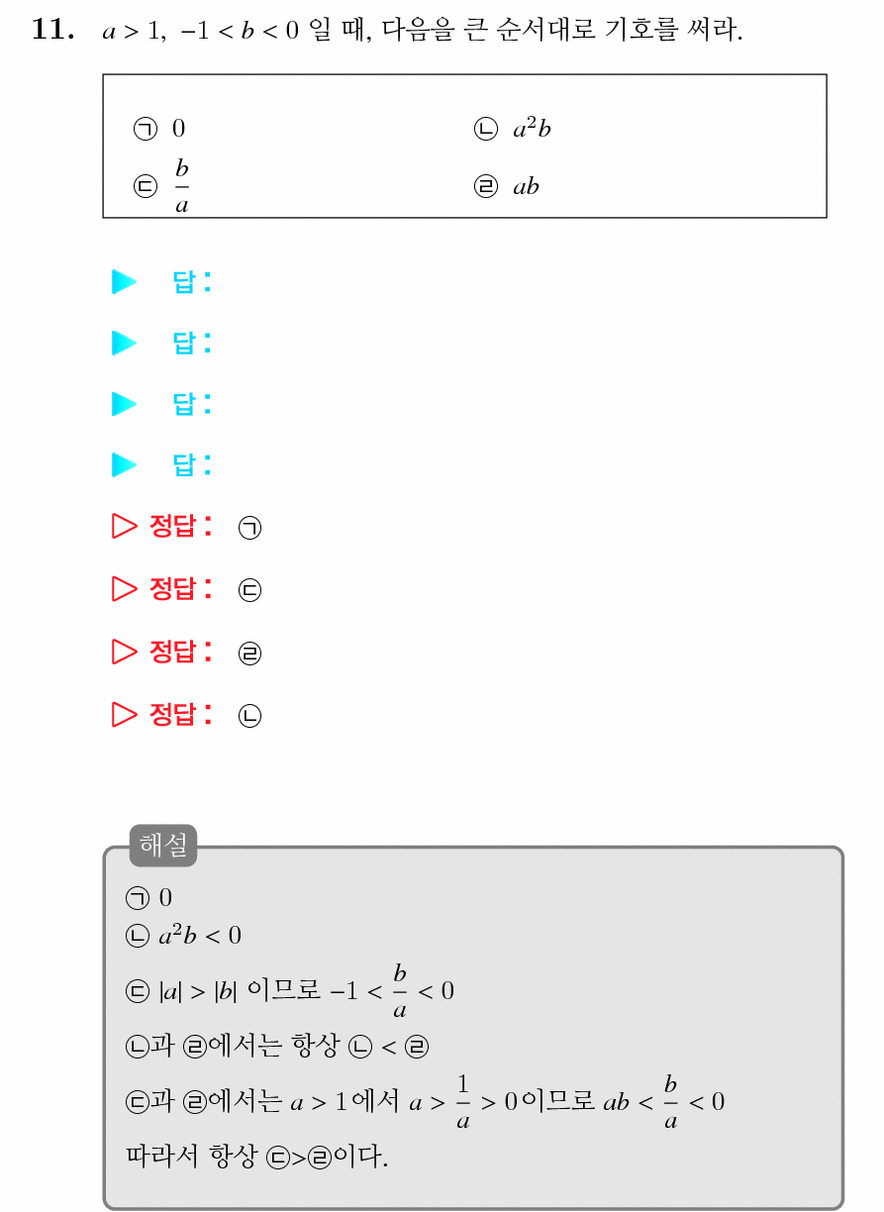This screenshot has width=884, height=1212.
Task: Select choice ㉢ b/a in the box
Action: [162, 186]
